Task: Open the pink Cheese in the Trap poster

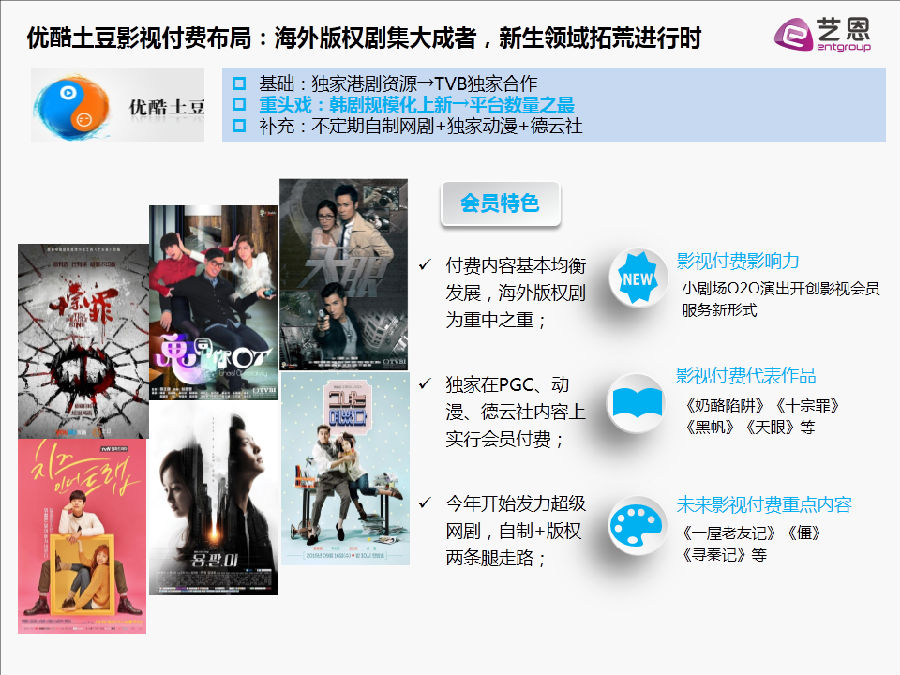Action: pyautogui.click(x=82, y=537)
